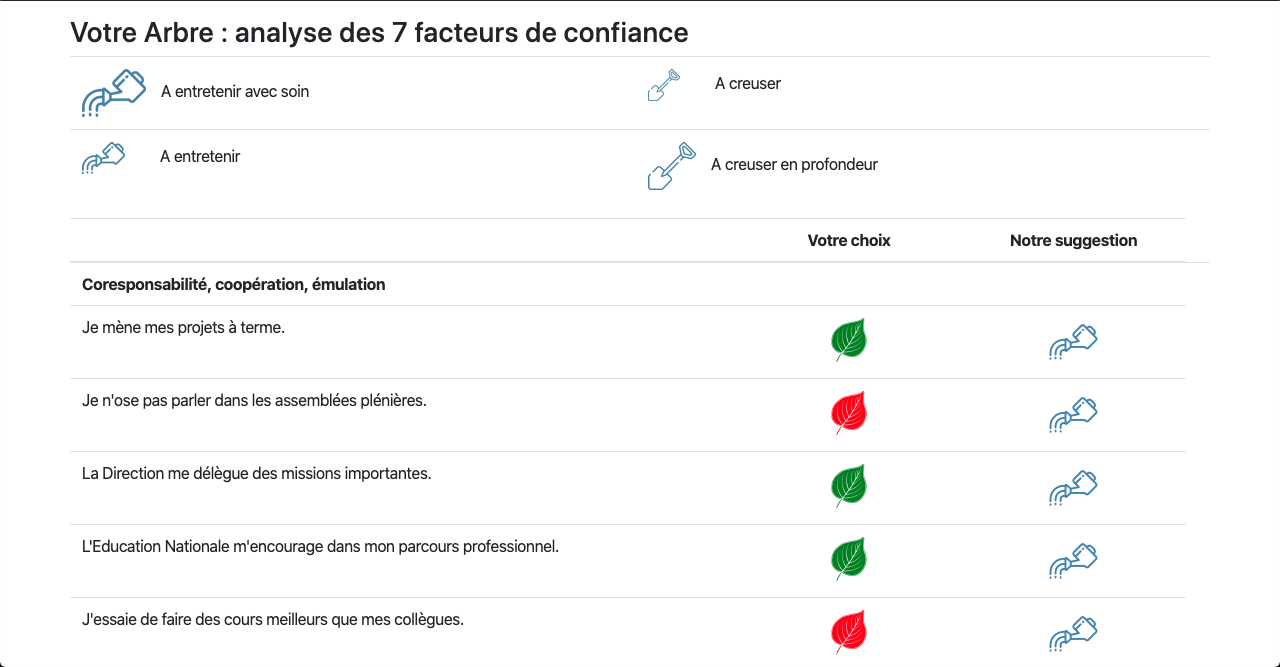Click the "Coresponsabilité, coopération, émulation" section heading

(234, 285)
